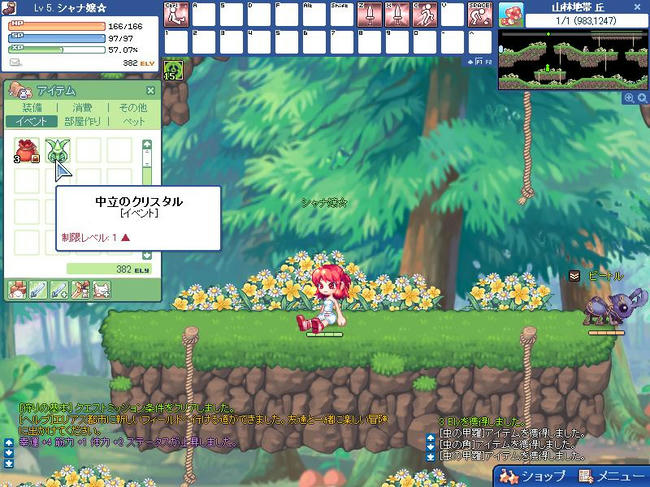Jump right system log to bottom
This screenshot has width=650, height=487.
(x=431, y=457)
